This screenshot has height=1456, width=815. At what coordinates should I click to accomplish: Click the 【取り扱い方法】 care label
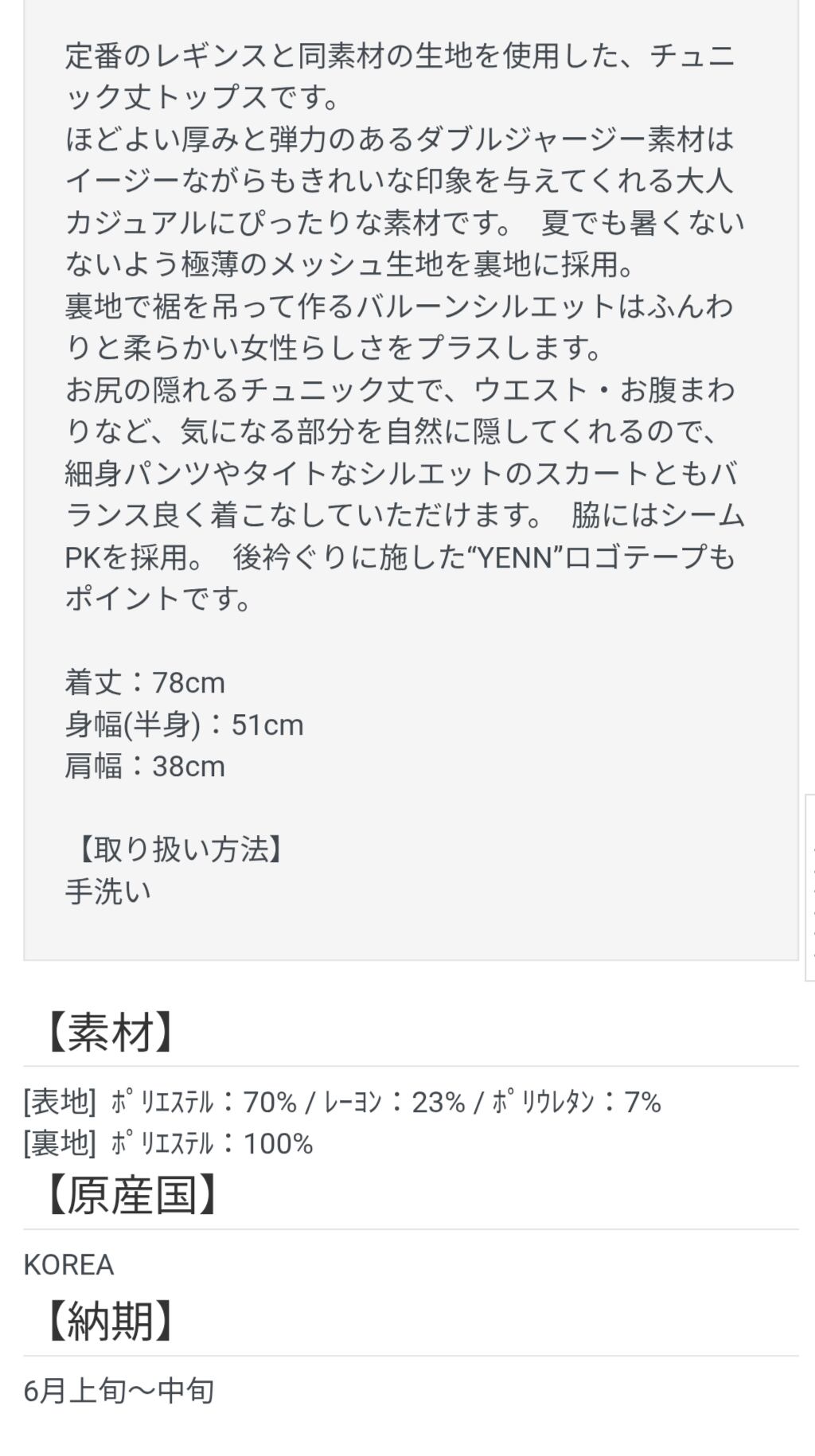coord(179,850)
